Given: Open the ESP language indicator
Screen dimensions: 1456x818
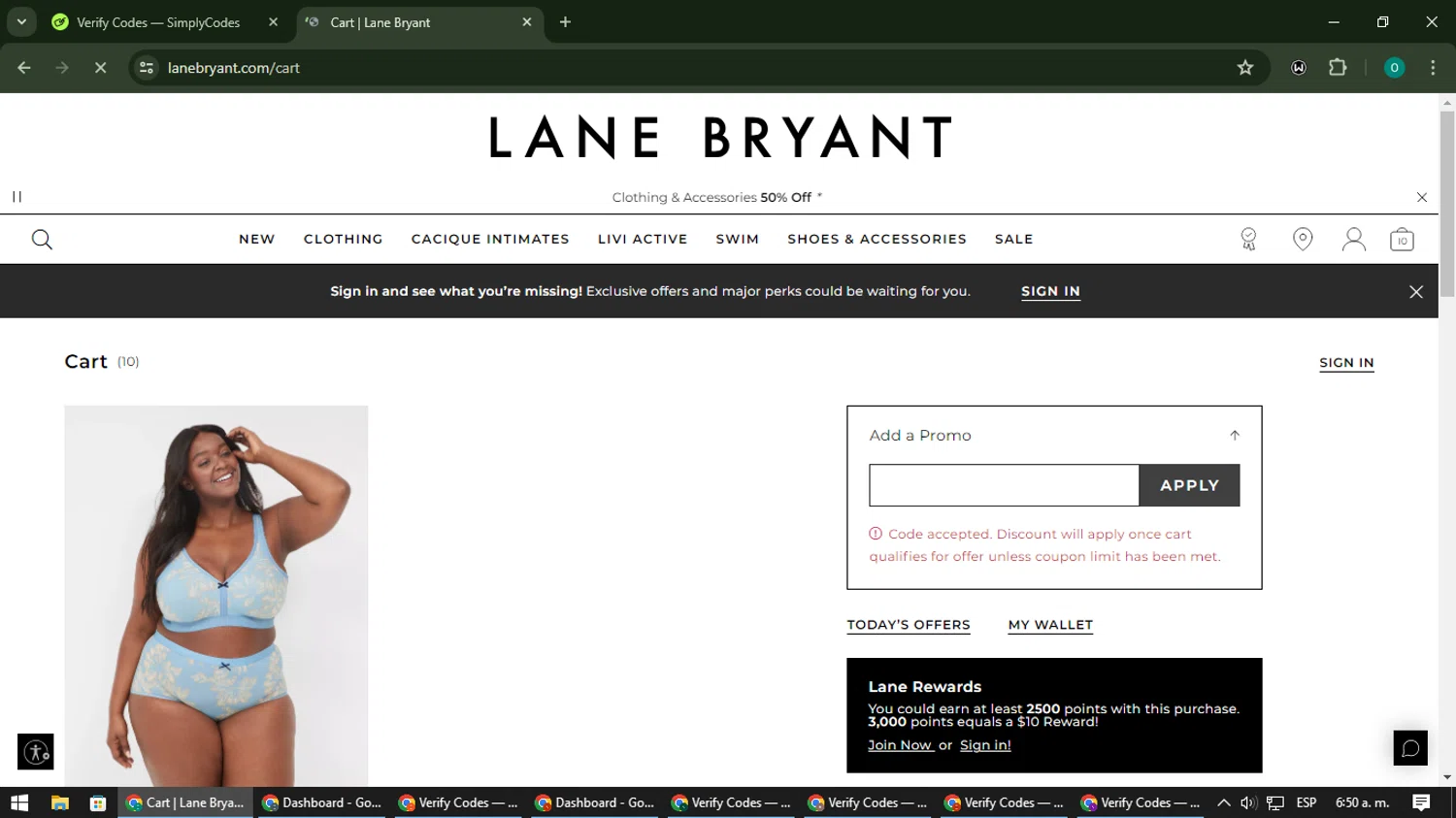Looking at the screenshot, I should (x=1307, y=802).
